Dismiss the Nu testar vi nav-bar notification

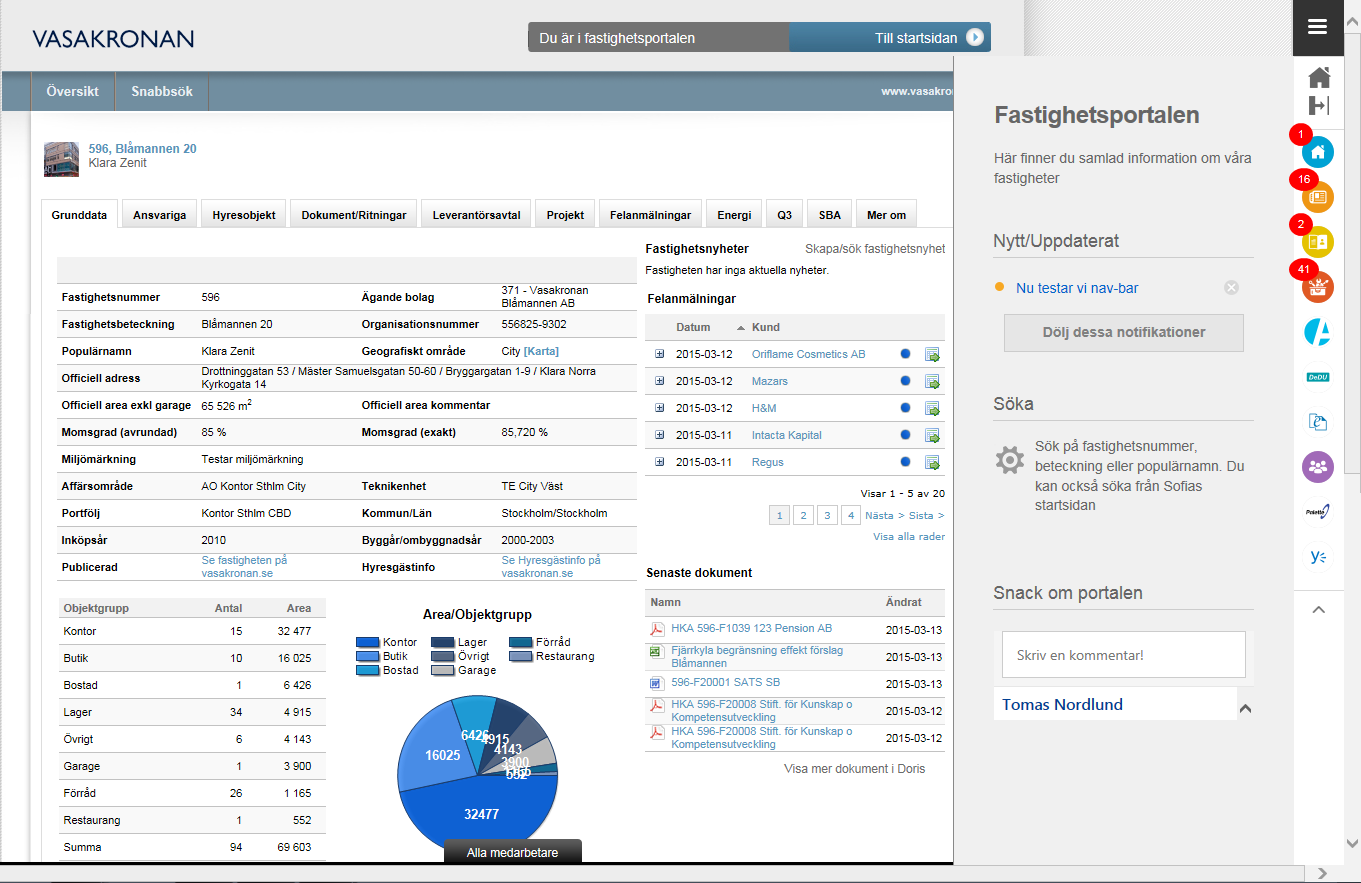(1232, 288)
